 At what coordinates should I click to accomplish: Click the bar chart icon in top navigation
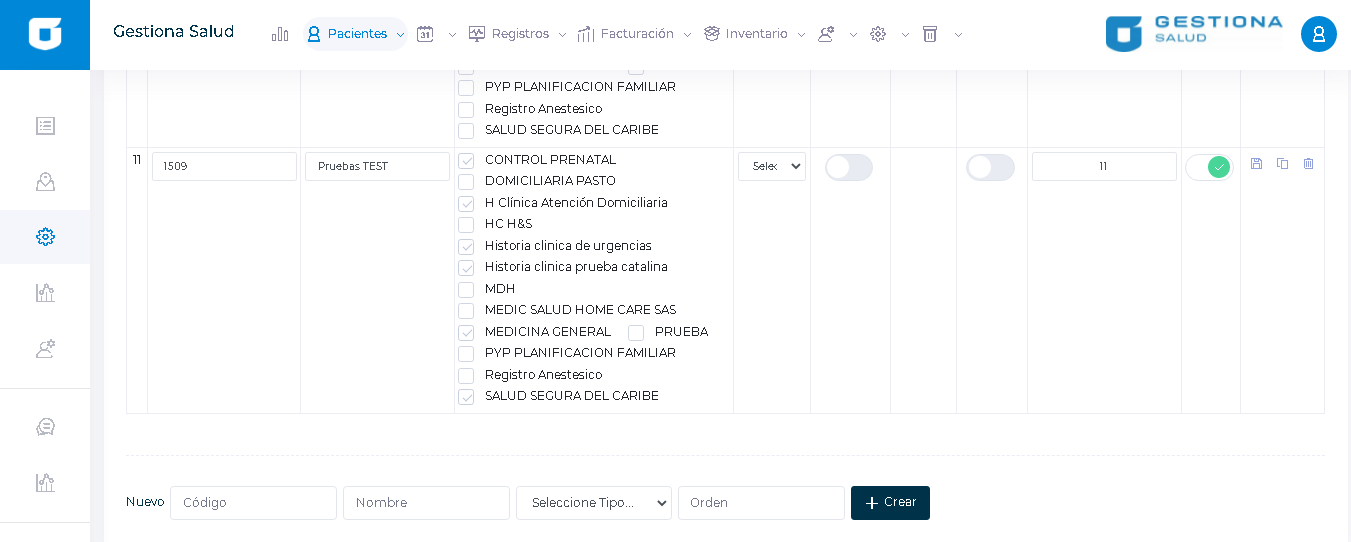pos(280,34)
